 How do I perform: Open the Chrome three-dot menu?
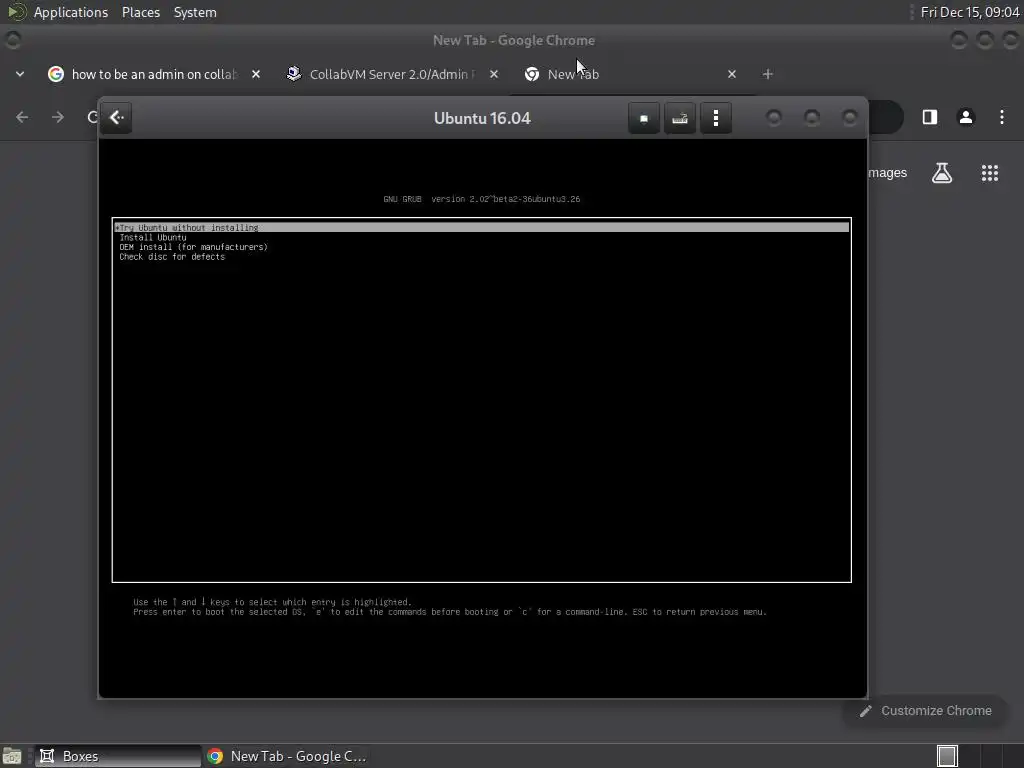tap(1002, 117)
